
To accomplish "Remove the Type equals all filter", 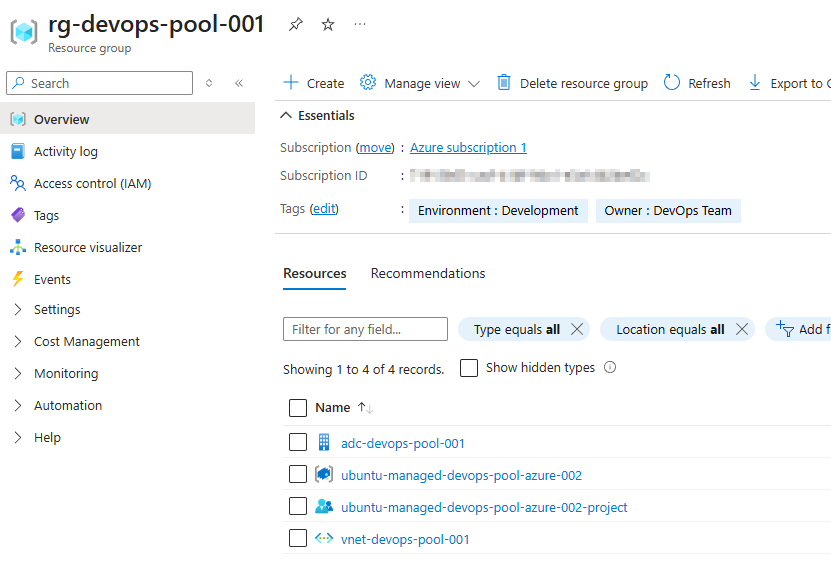I will click(576, 329).
